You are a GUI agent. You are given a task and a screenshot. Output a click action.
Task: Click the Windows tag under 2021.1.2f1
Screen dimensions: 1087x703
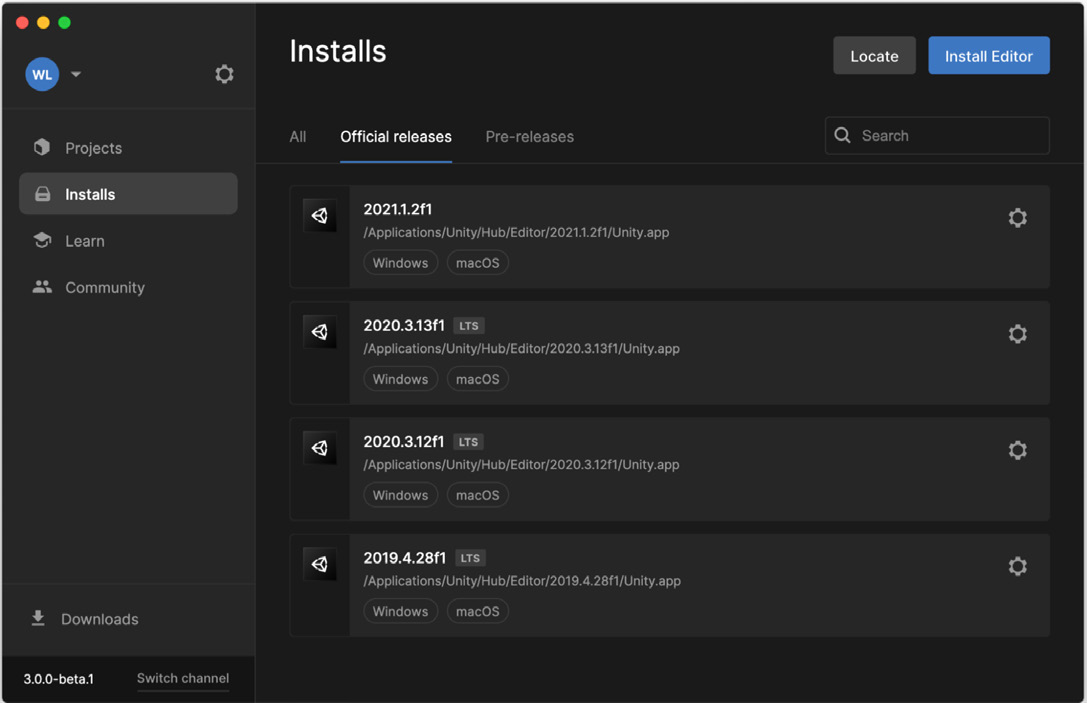point(401,263)
